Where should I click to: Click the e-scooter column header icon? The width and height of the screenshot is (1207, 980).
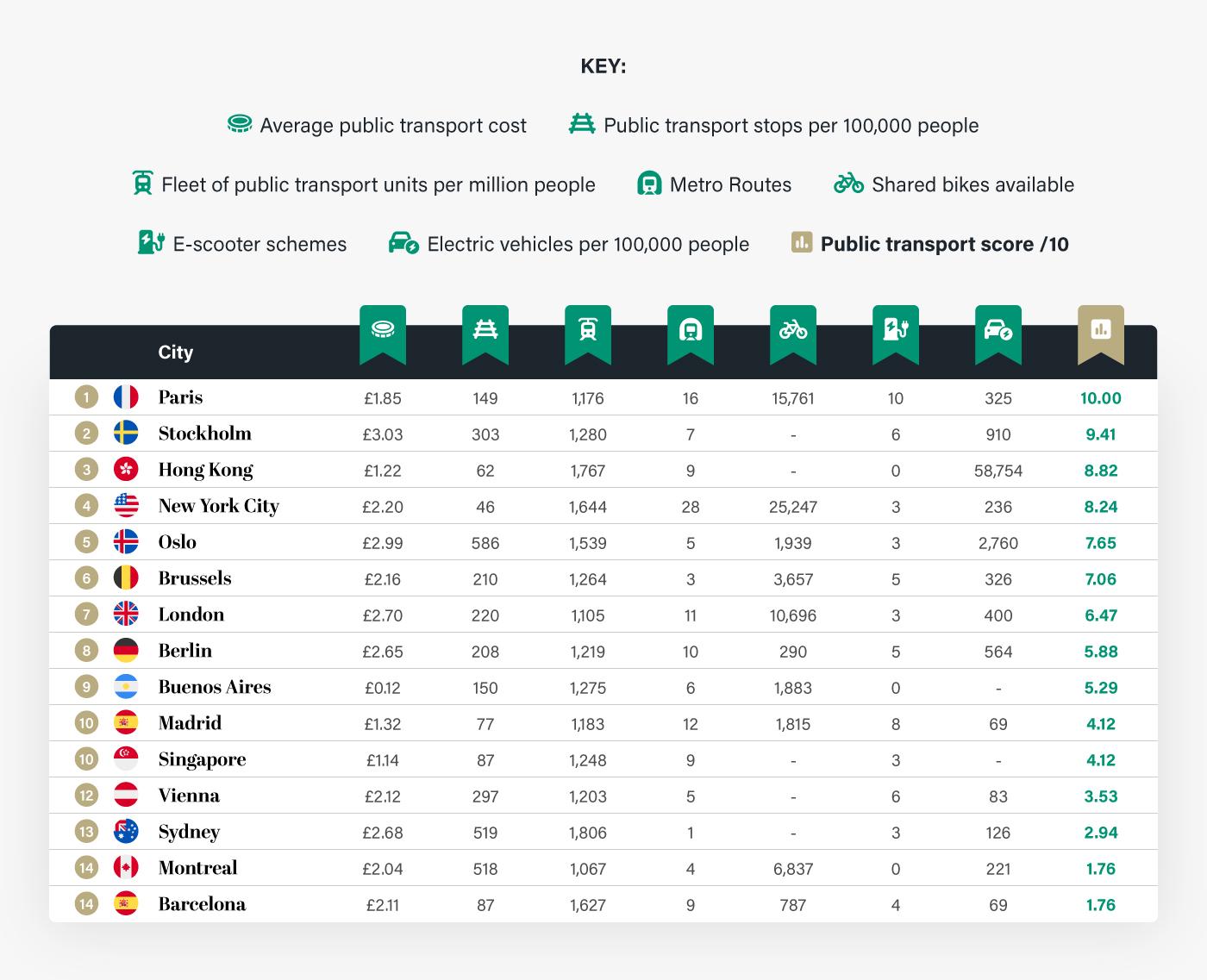tap(896, 328)
